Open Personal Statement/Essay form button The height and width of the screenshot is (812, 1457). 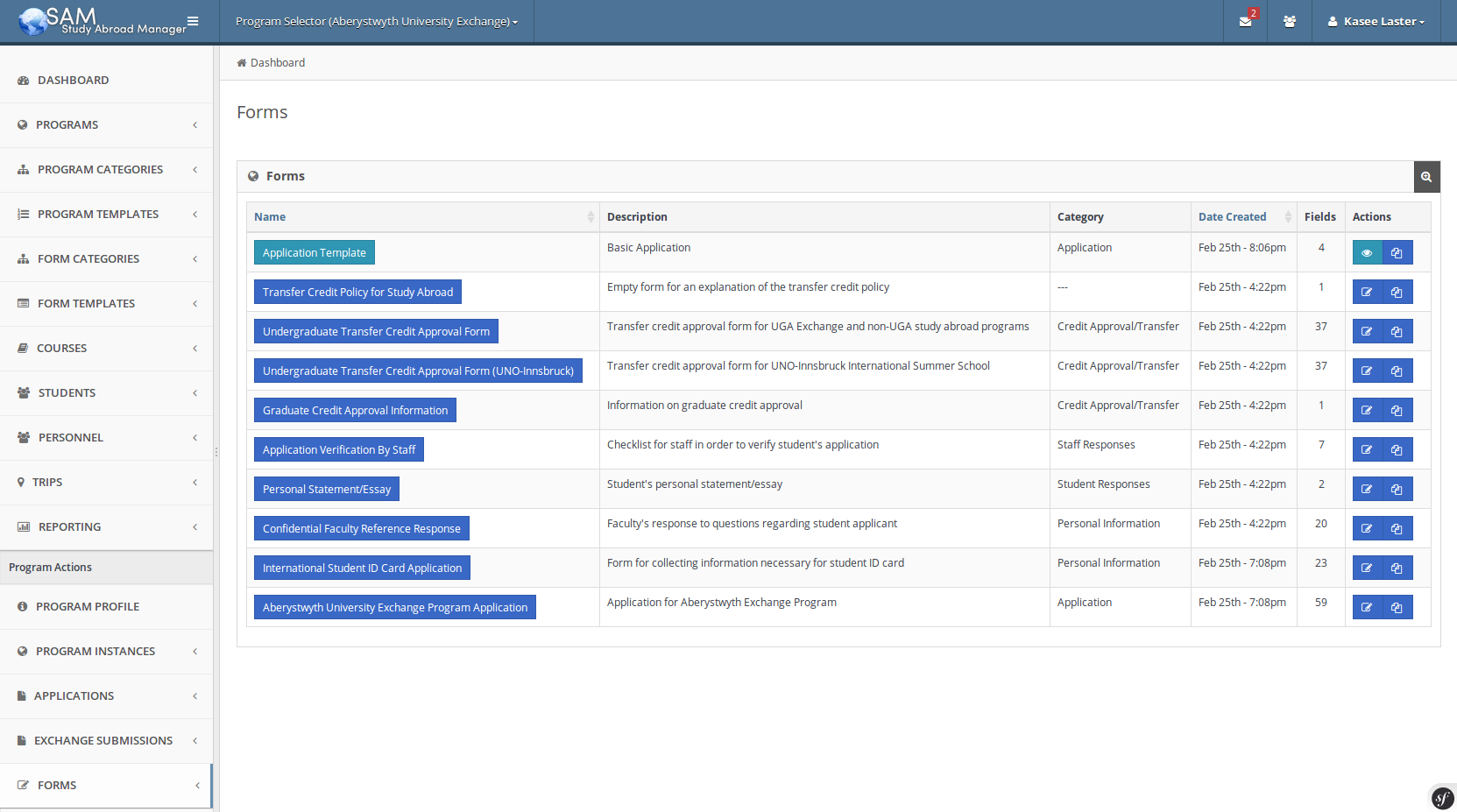(327, 489)
